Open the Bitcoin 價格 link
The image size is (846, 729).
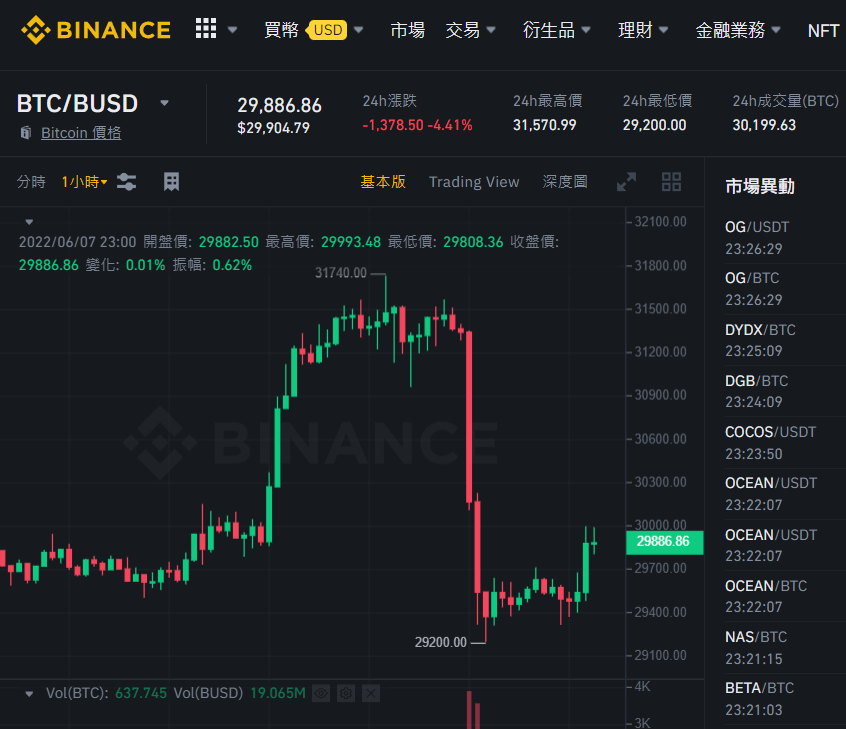[81, 133]
